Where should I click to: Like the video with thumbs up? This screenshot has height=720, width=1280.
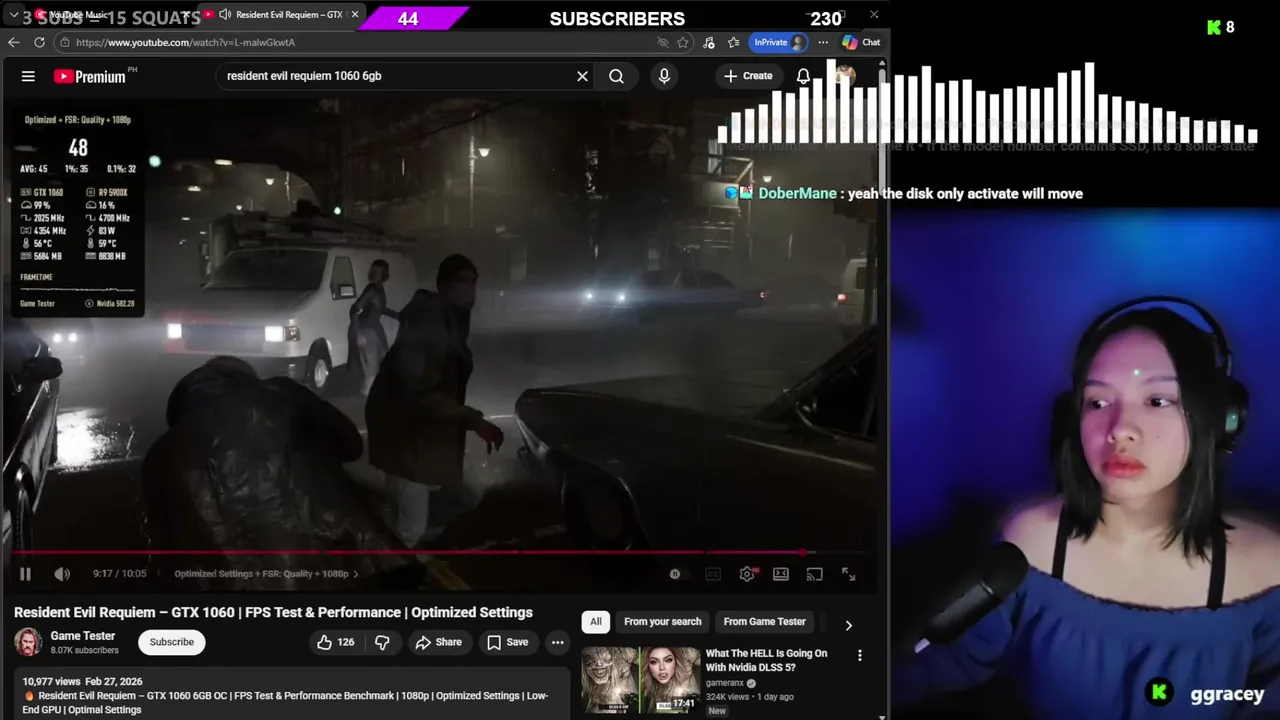tap(336, 642)
